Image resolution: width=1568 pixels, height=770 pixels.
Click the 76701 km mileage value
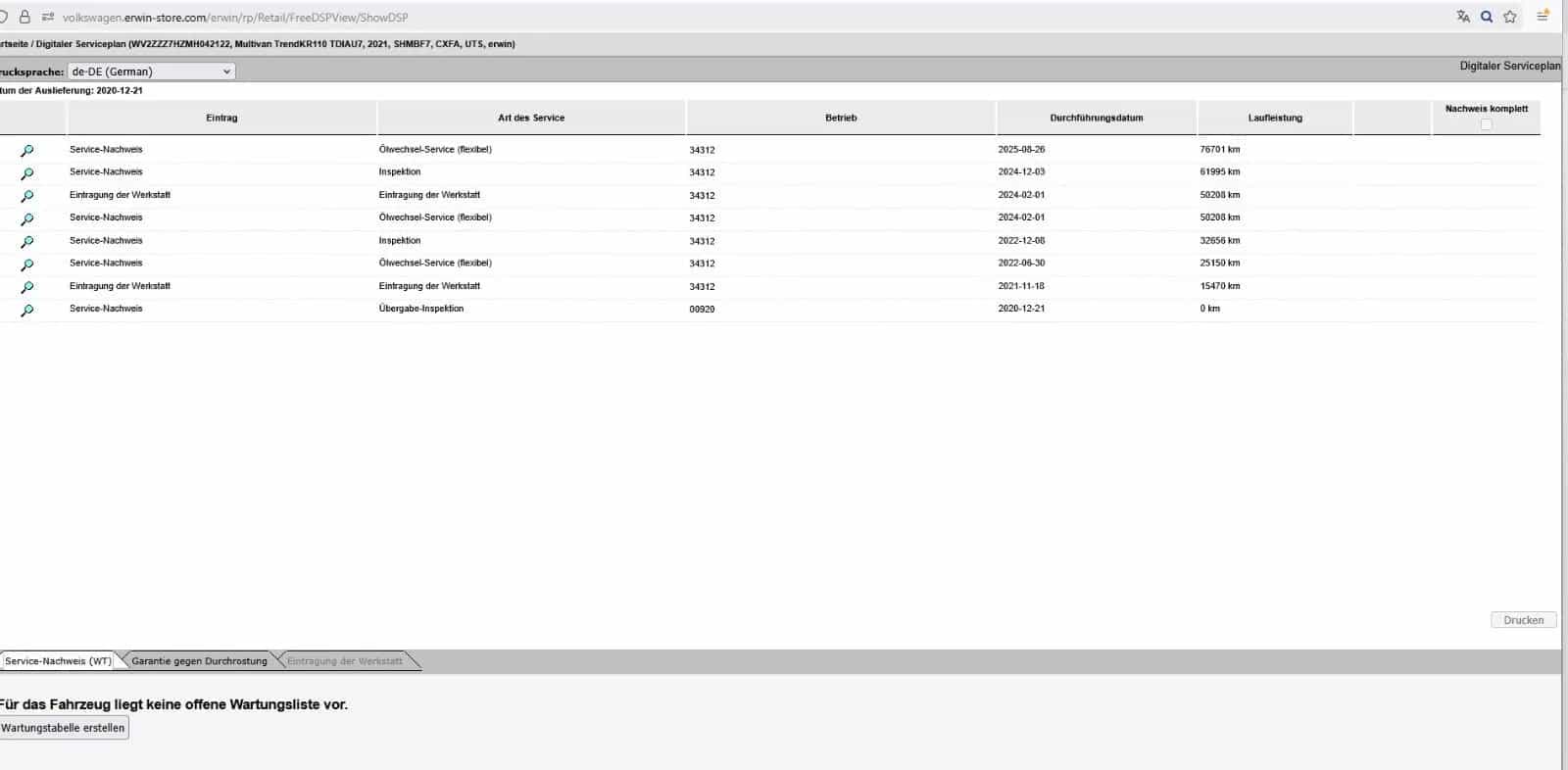pos(1220,150)
